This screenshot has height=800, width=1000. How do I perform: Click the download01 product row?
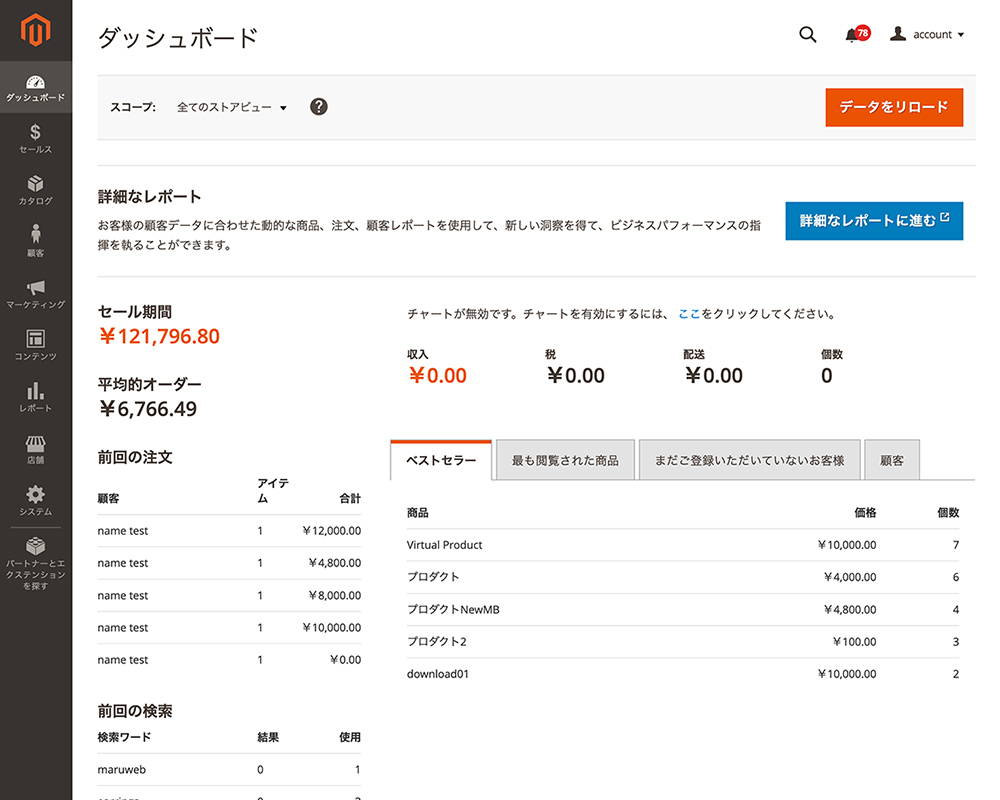click(x=682, y=674)
